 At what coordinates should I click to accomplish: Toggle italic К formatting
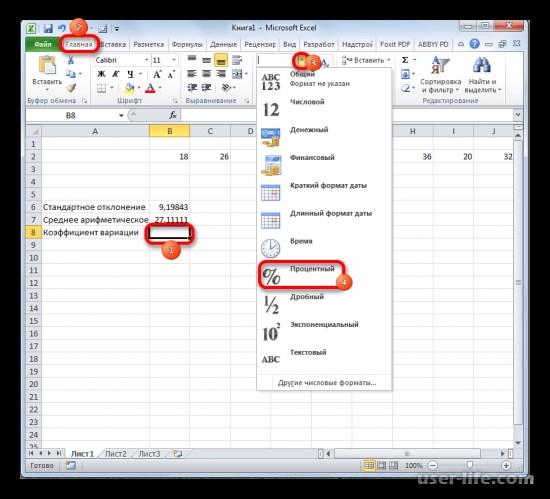point(116,74)
